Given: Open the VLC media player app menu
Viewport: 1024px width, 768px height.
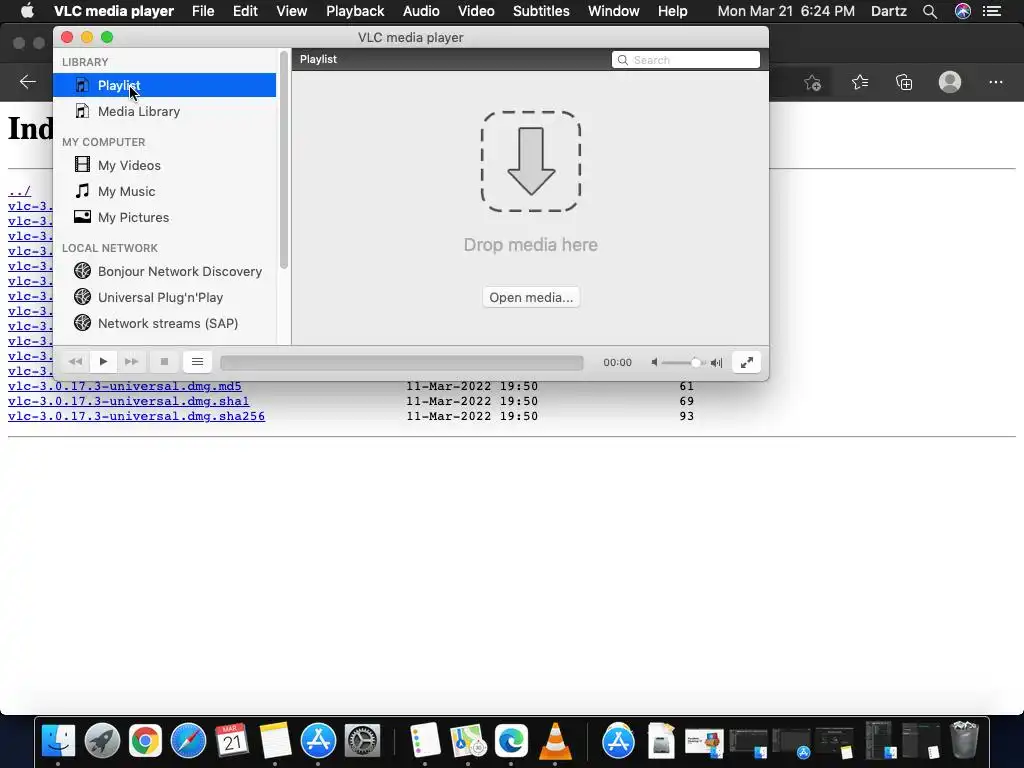Looking at the screenshot, I should pos(114,11).
